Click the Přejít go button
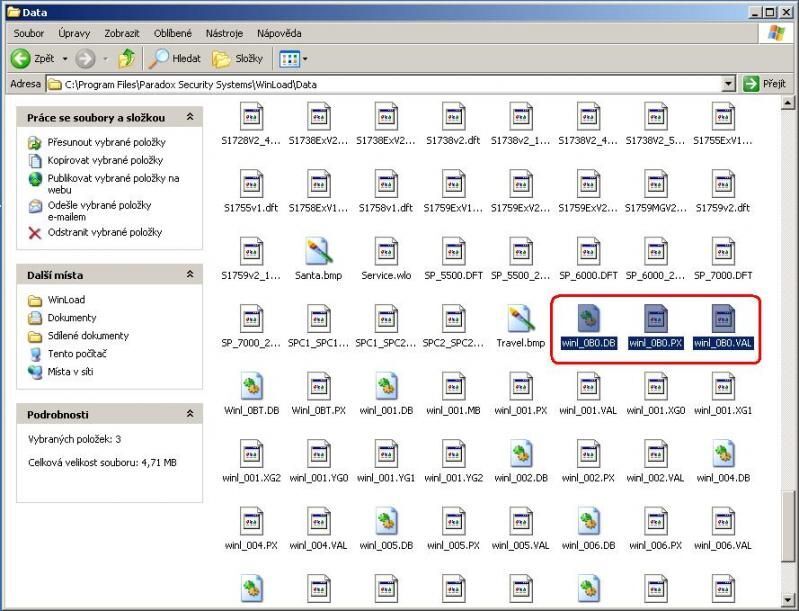 pyautogui.click(x=765, y=85)
